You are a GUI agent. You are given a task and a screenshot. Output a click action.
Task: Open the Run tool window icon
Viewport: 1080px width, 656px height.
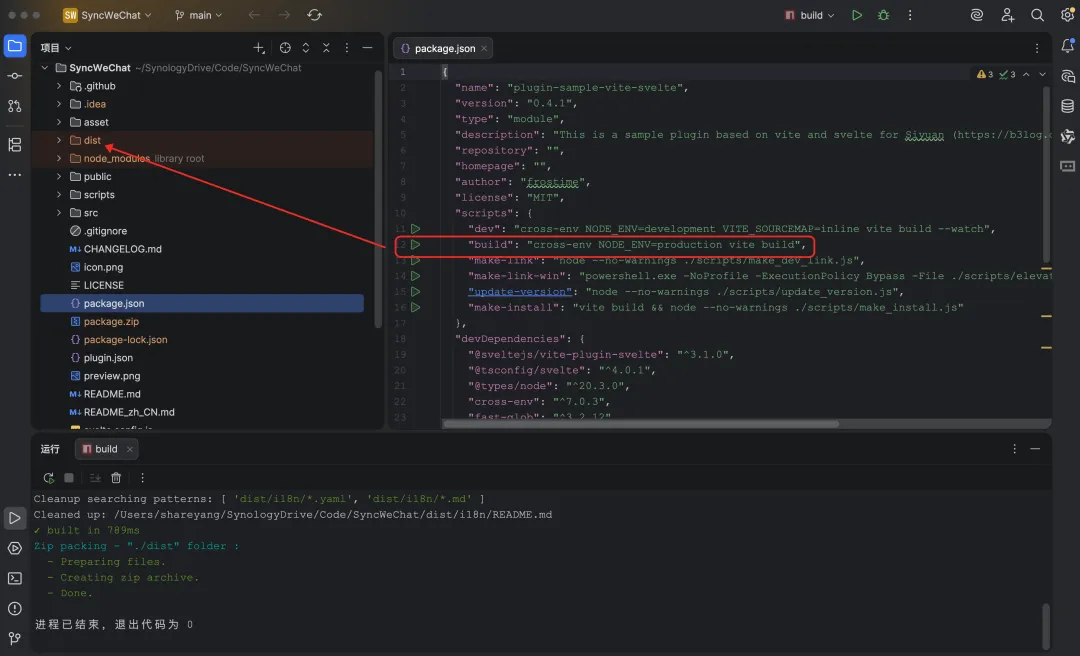pos(14,517)
